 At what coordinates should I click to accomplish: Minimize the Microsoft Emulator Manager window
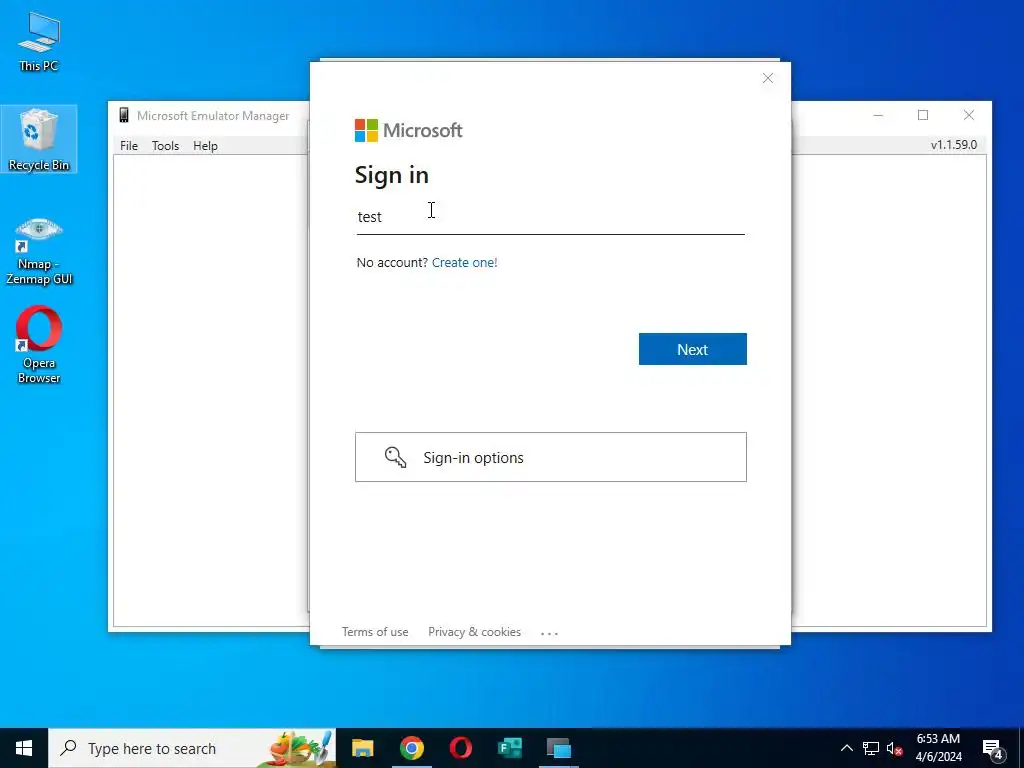[x=878, y=116]
